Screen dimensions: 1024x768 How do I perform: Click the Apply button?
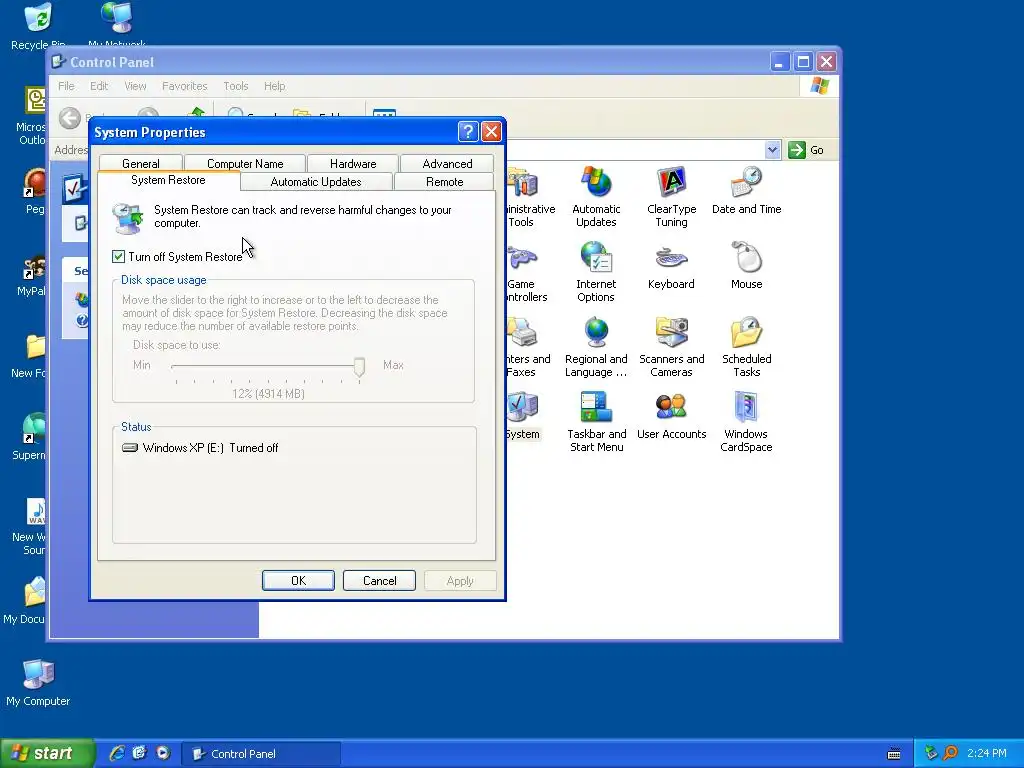pos(460,581)
